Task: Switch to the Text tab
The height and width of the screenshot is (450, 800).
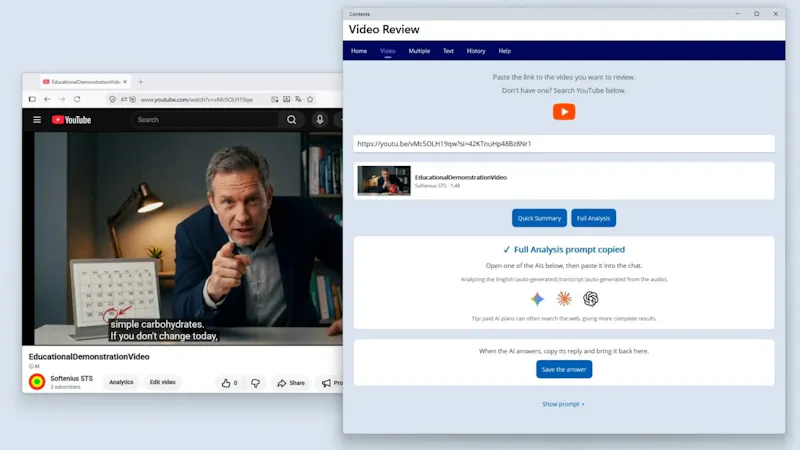Action: (x=448, y=51)
